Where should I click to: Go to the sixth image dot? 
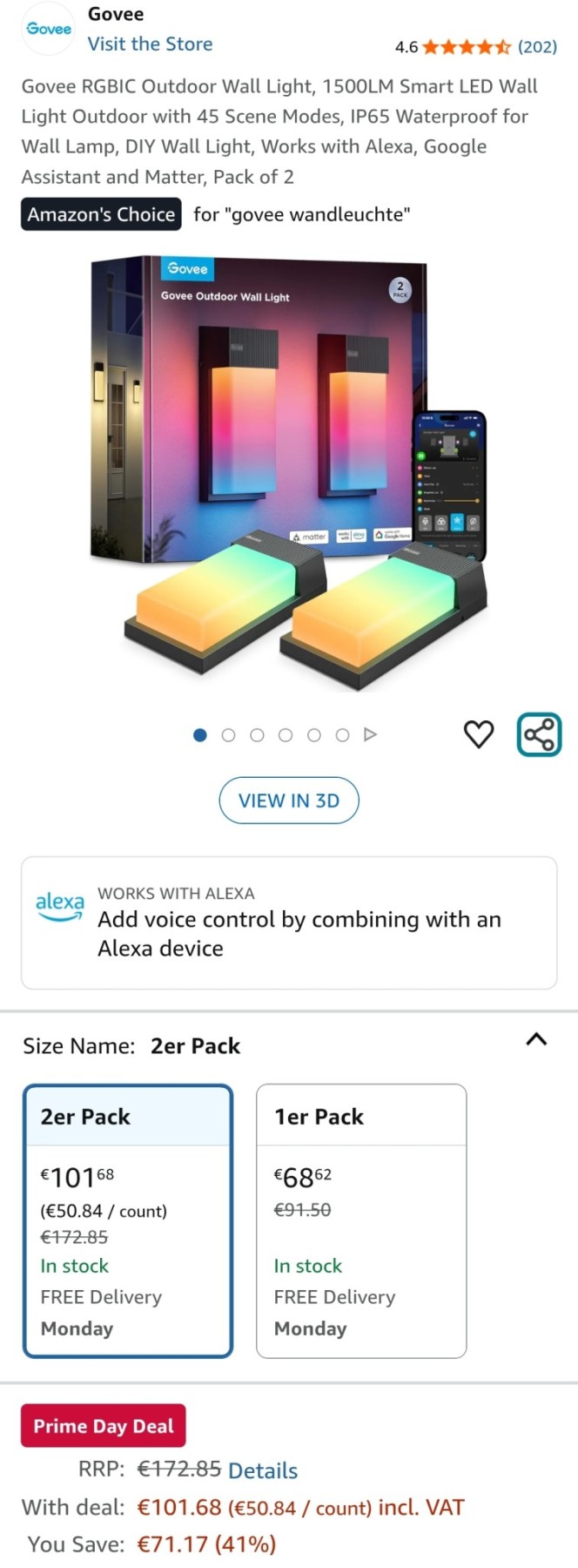343,734
